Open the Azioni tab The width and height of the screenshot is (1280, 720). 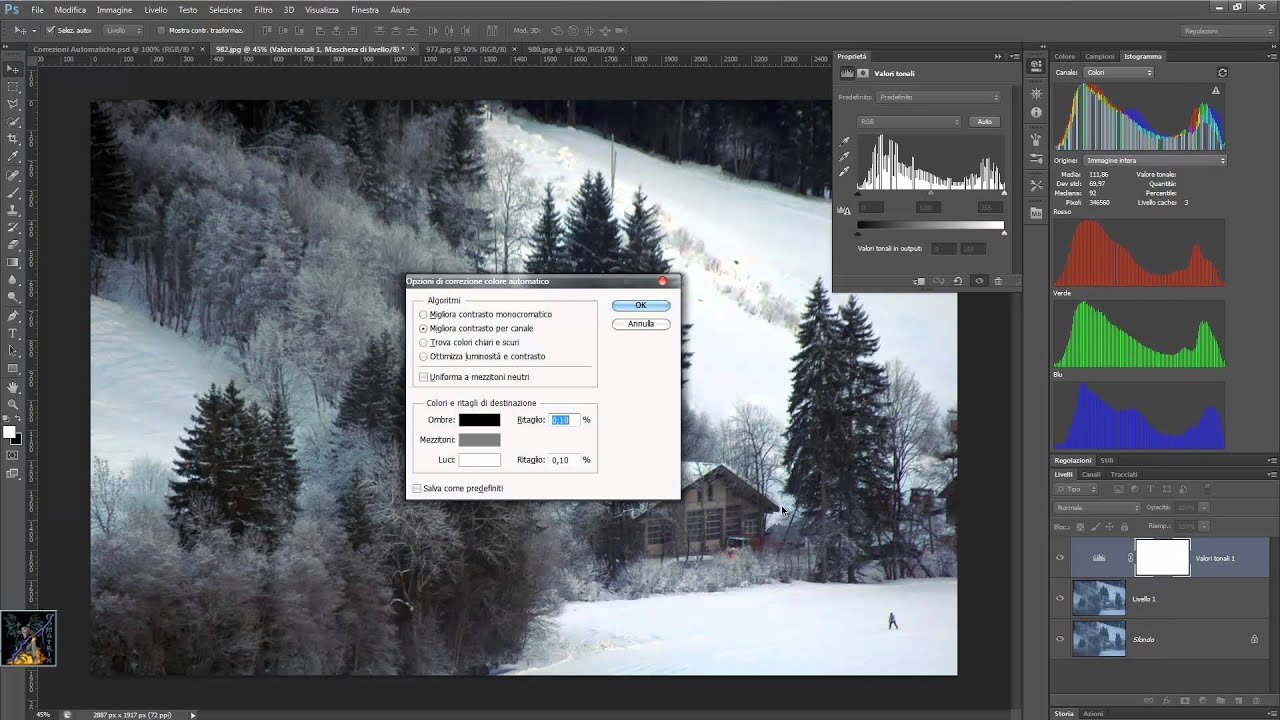coord(1094,713)
